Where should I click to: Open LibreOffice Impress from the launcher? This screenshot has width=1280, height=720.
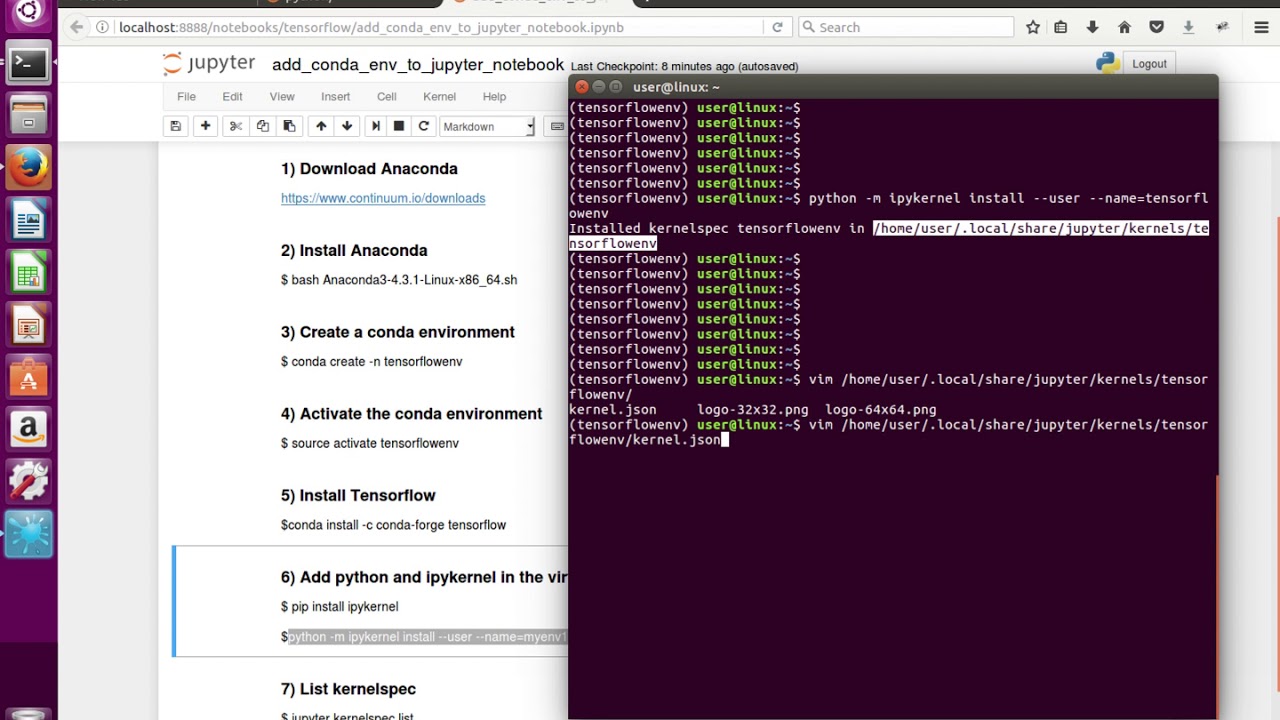28,326
